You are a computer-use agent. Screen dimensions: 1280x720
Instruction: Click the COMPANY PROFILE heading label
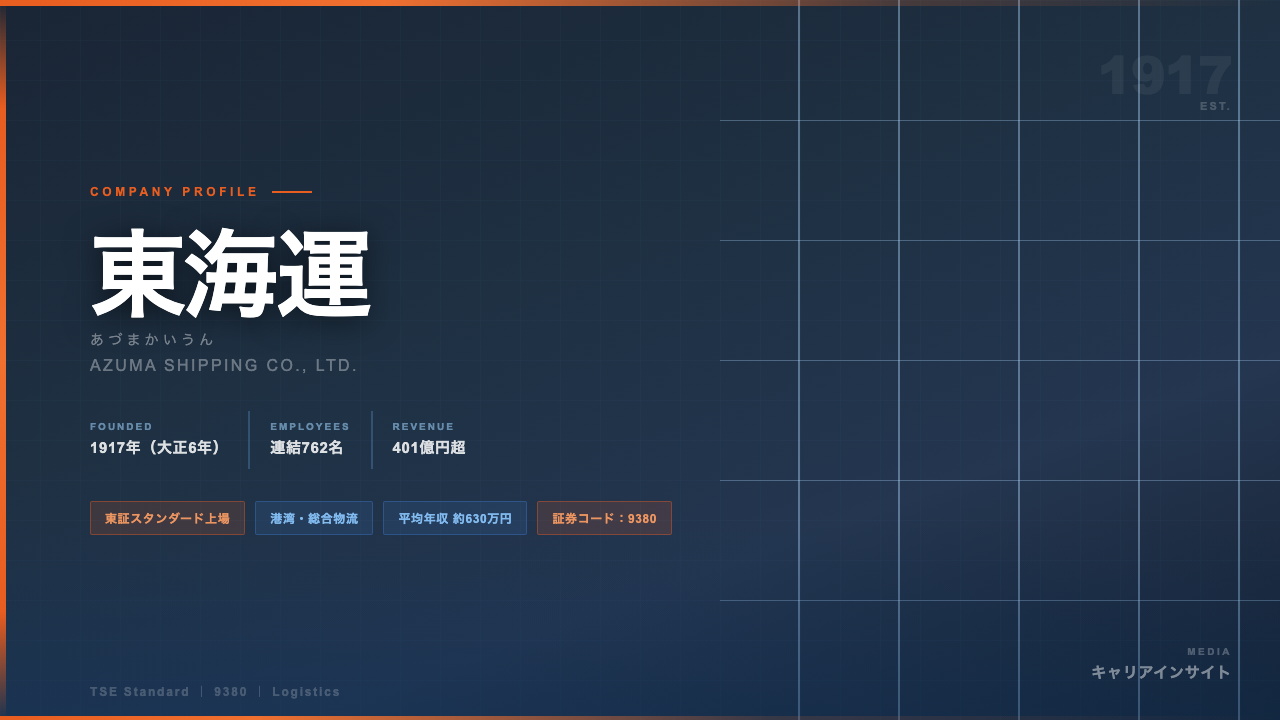(x=174, y=192)
